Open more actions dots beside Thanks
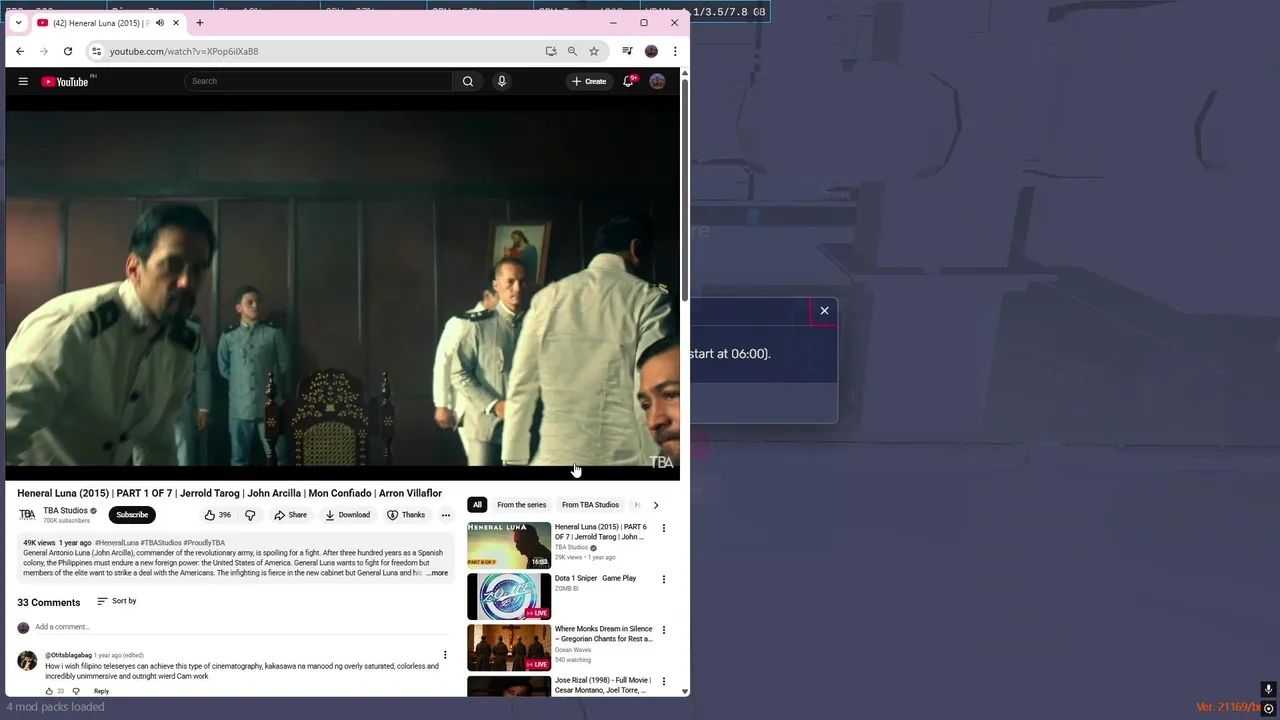Screen dimensions: 1280x720 click(x=446, y=515)
